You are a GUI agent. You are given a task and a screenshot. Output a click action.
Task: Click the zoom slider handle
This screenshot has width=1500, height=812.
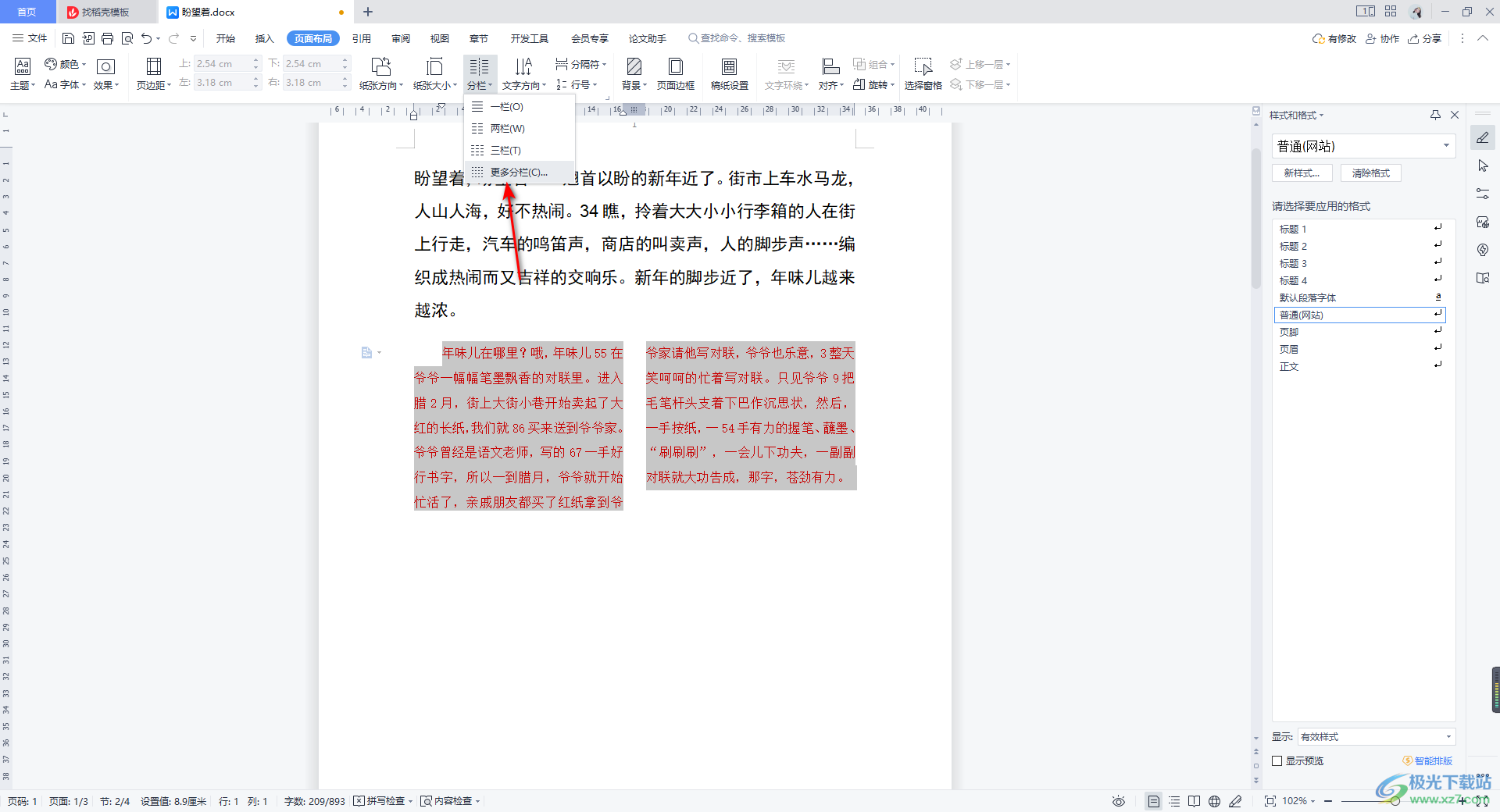tap(1395, 801)
